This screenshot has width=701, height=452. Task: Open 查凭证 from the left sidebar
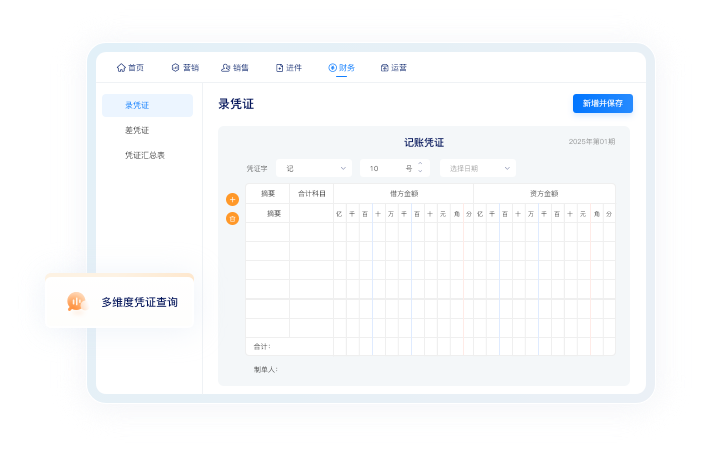[137, 130]
